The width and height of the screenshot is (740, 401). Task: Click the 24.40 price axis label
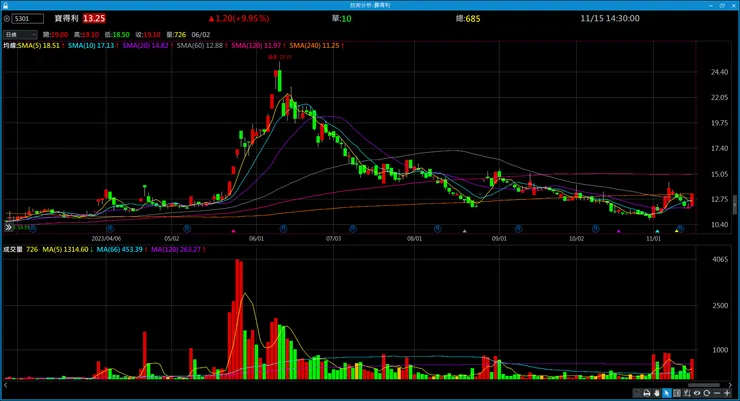(x=719, y=72)
